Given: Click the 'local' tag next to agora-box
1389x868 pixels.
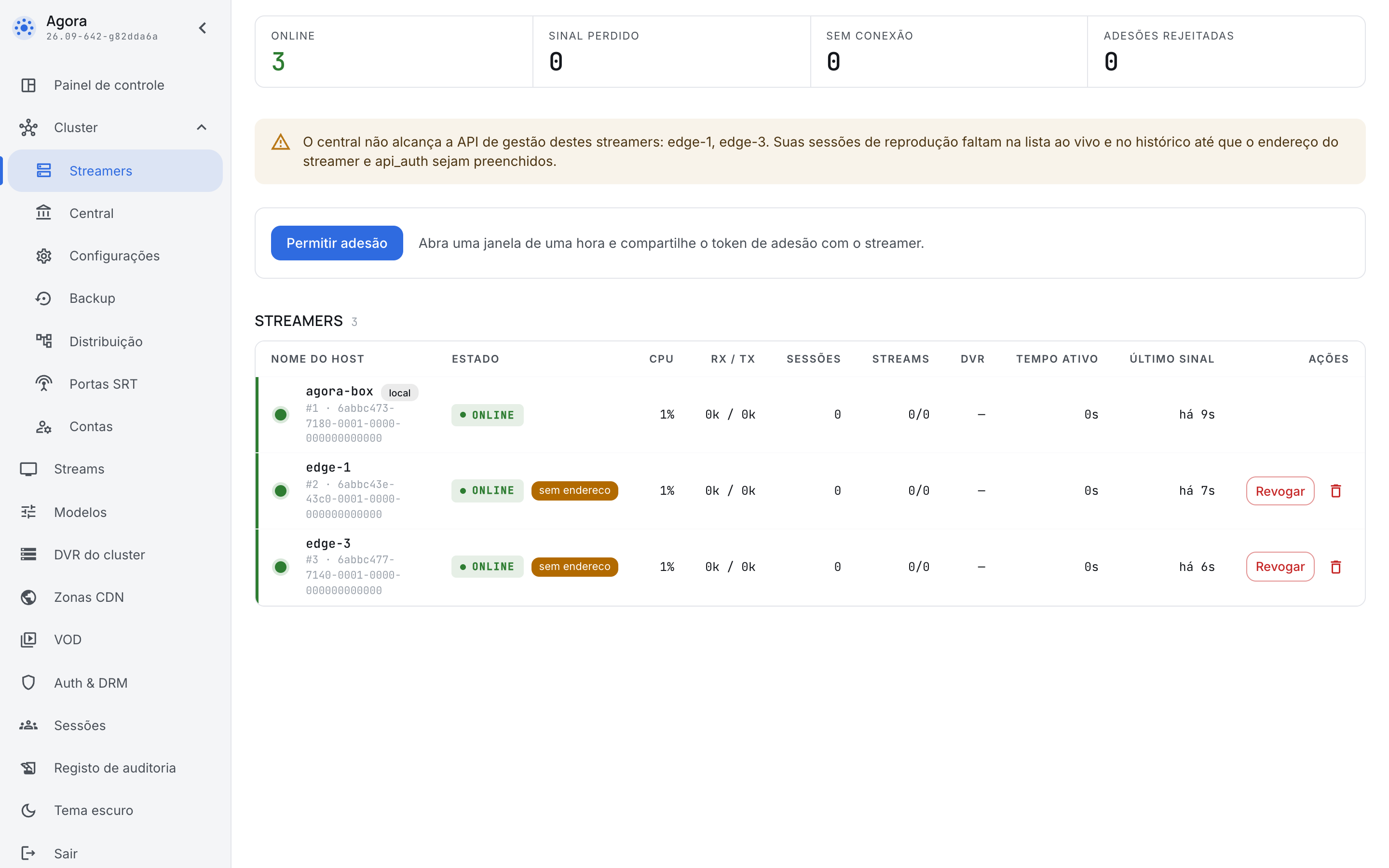Looking at the screenshot, I should pos(399,393).
